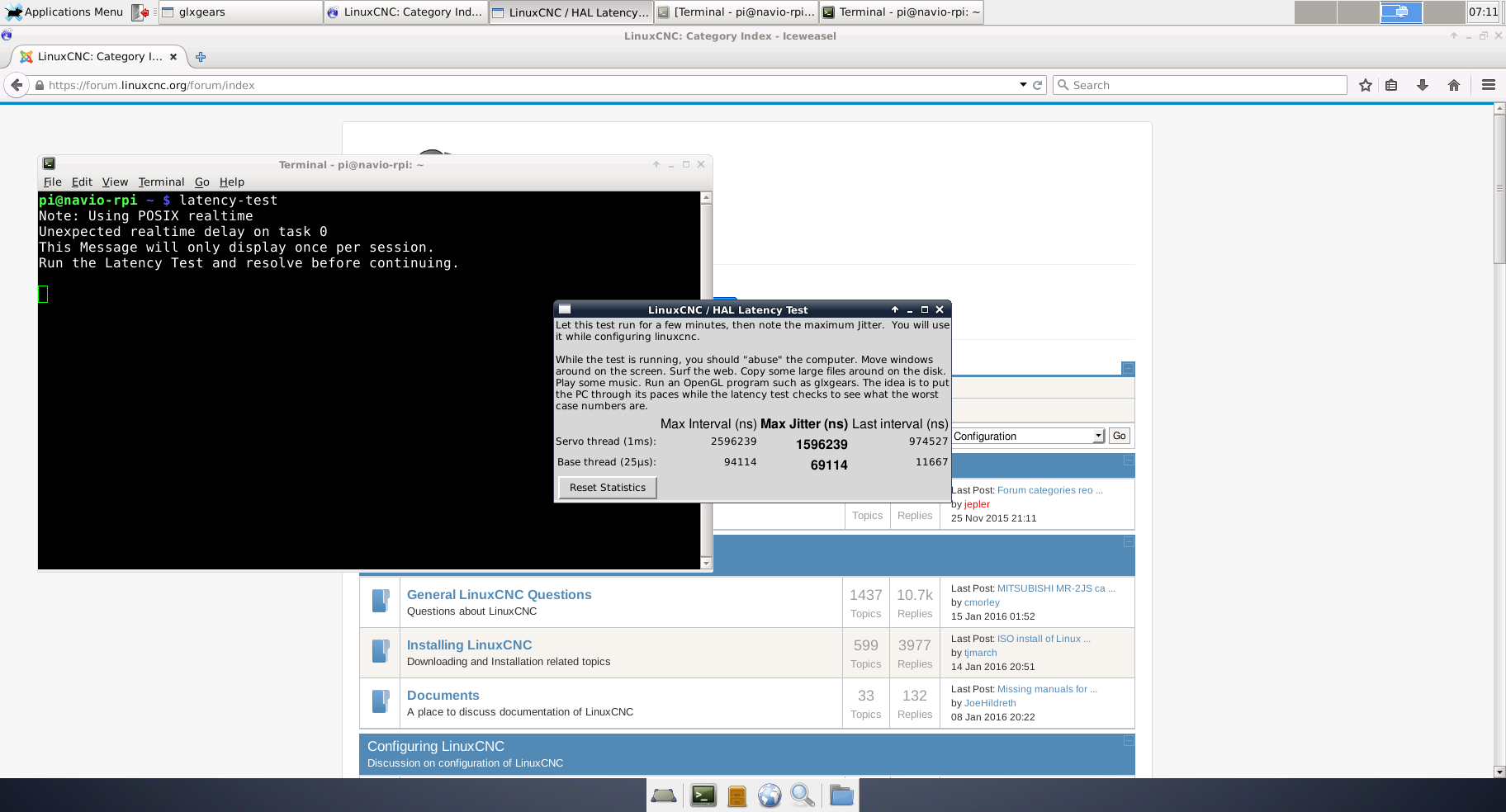Collapse section above General LinuxCNC Questions

1129,542
